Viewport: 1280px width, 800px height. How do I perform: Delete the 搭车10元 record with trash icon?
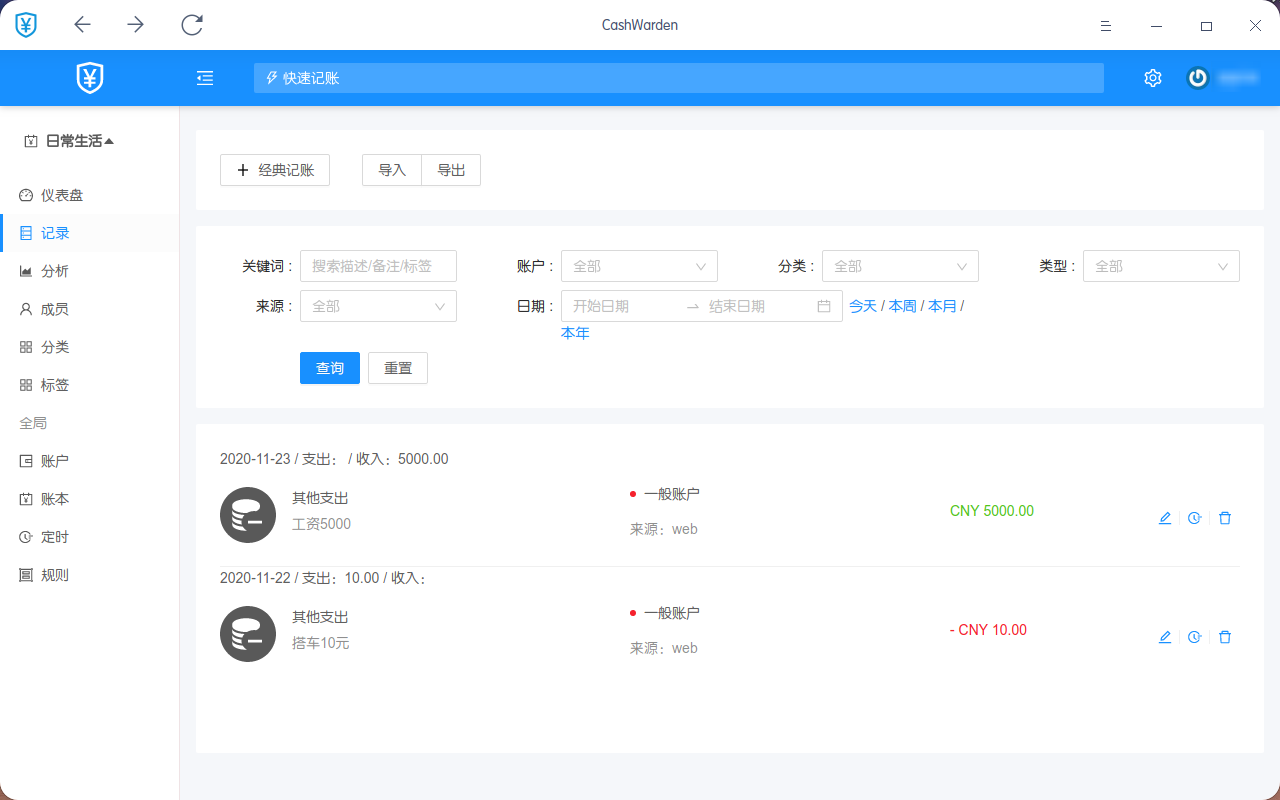coord(1225,637)
